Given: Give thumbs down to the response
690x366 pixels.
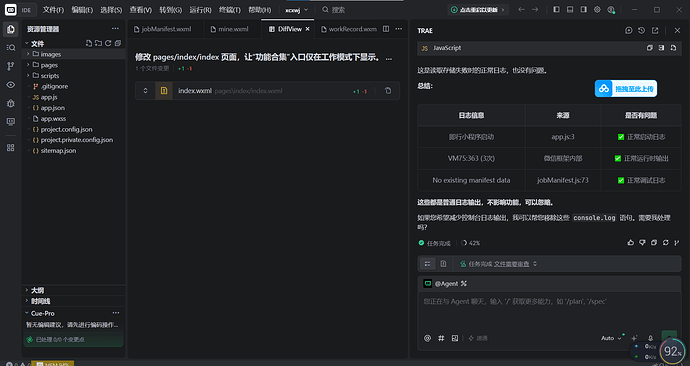Looking at the screenshot, I should 642,242.
